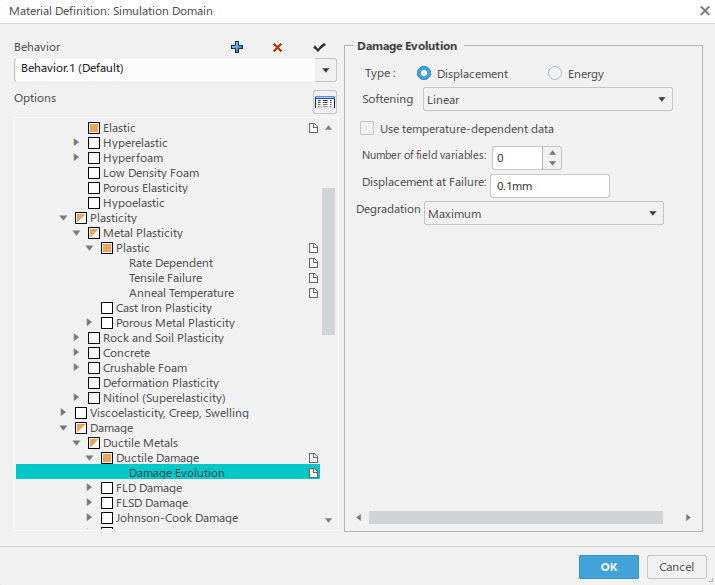Expand the FLD Damage node
The image size is (715, 585).
pyautogui.click(x=89, y=488)
